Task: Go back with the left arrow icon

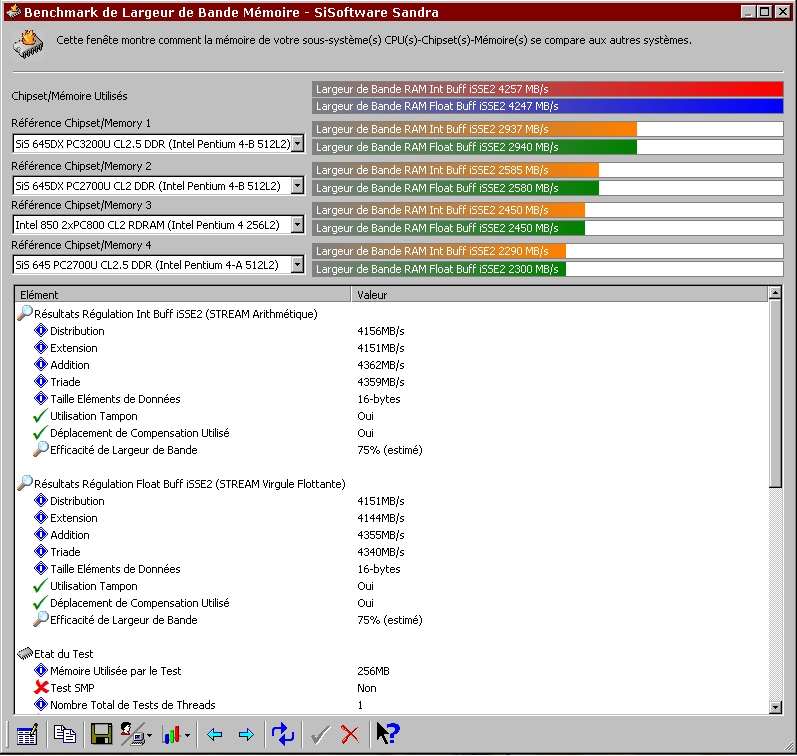Action: click(214, 735)
